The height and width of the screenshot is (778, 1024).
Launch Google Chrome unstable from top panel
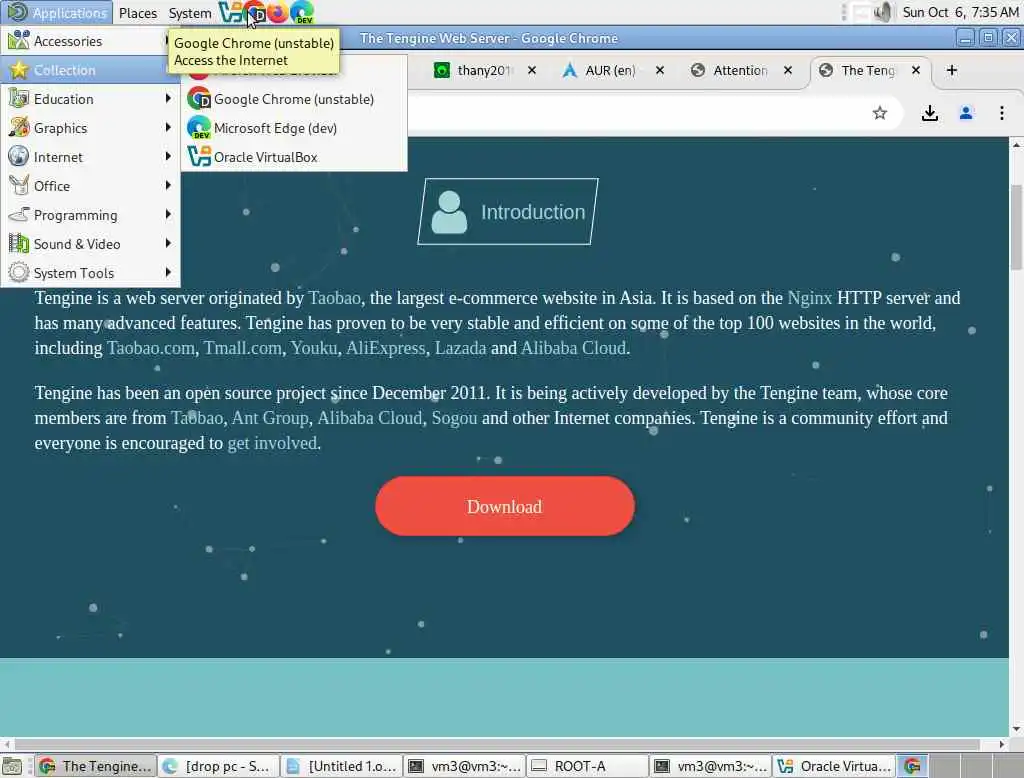(255, 12)
